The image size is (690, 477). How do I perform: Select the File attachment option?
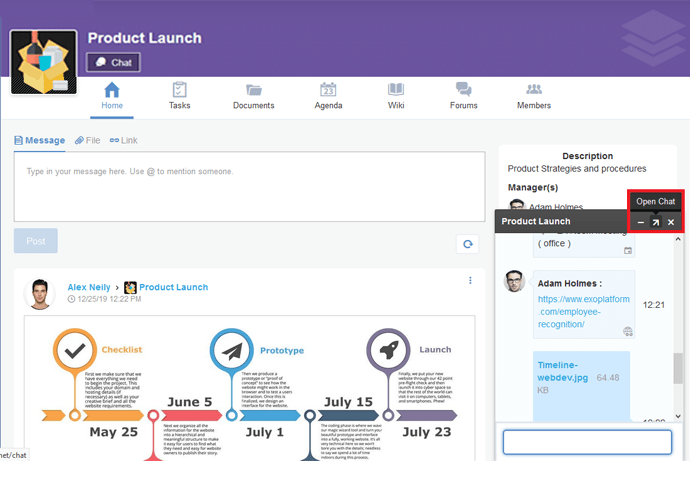[88, 141]
